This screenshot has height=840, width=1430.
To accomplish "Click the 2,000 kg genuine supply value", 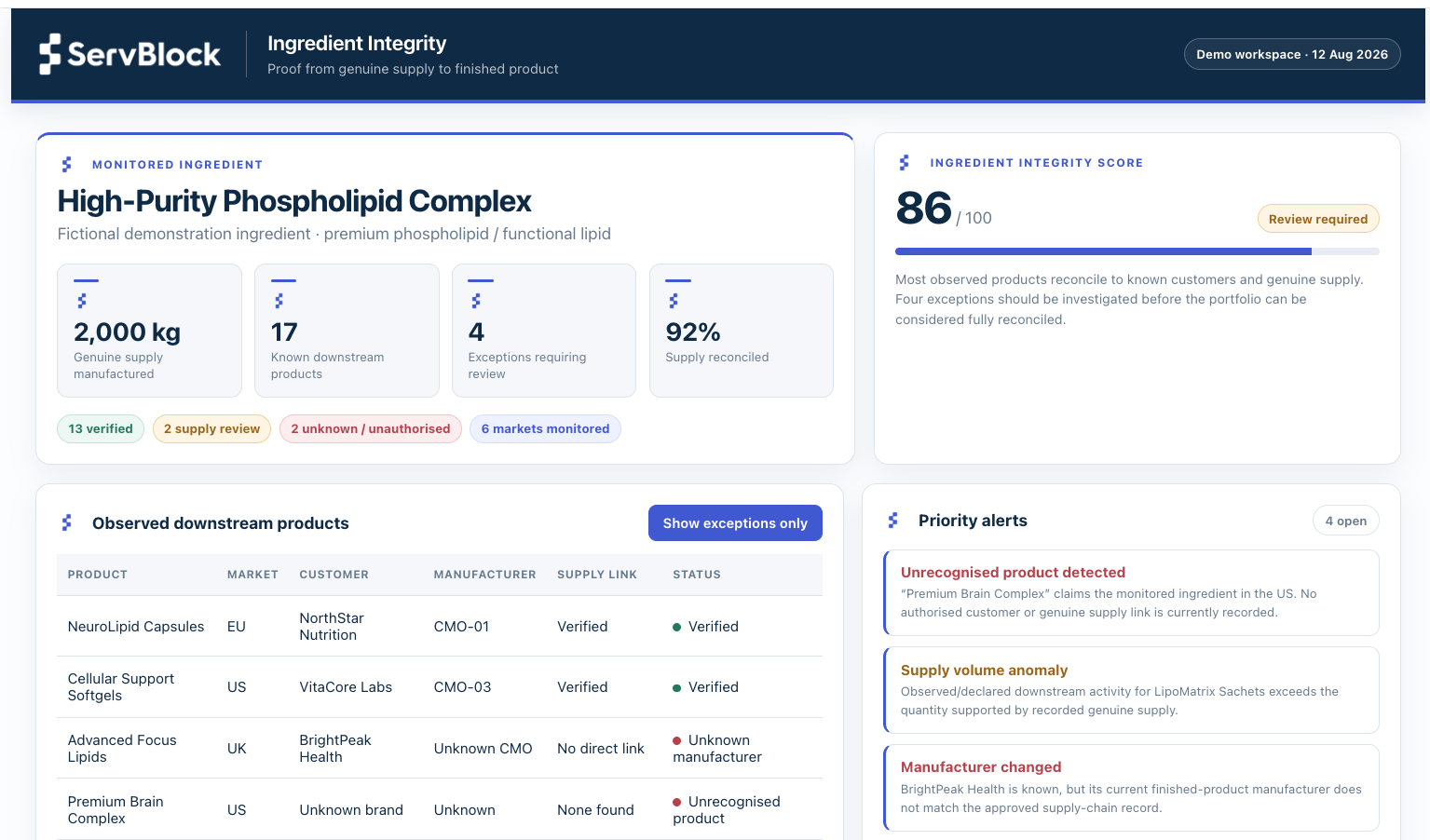I will pyautogui.click(x=127, y=332).
